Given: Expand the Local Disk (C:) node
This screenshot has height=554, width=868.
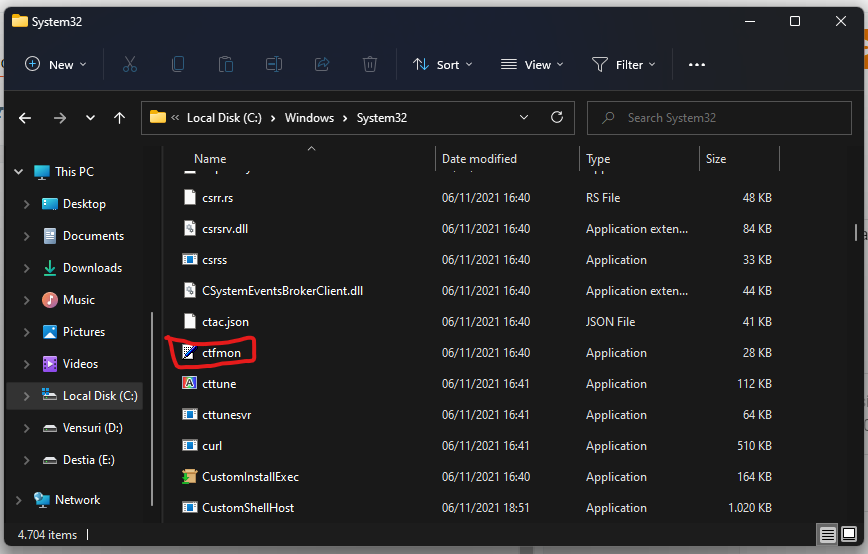Looking at the screenshot, I should coord(26,396).
